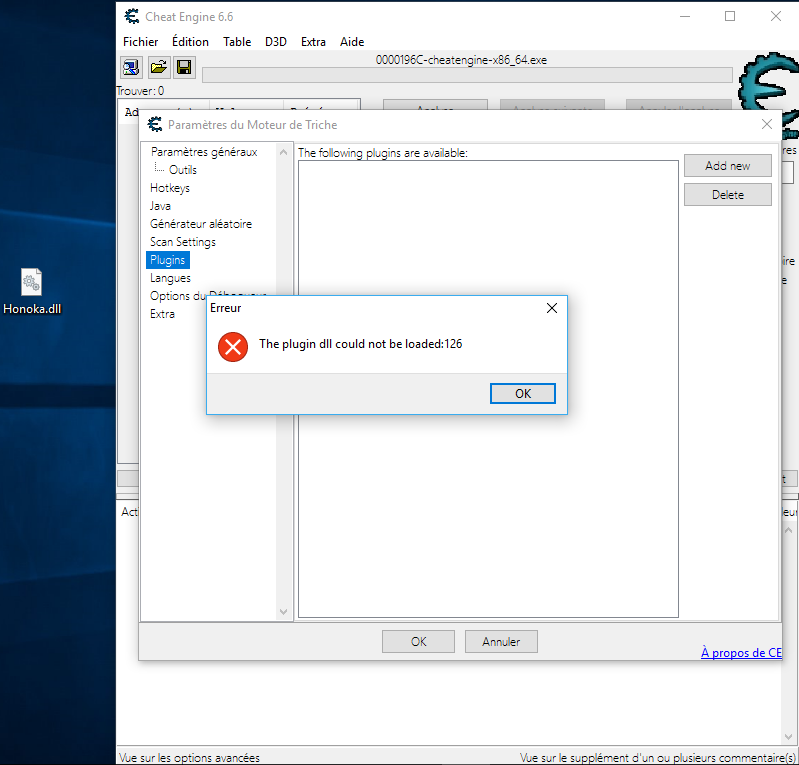
Task: Click the save floppy disk icon
Action: point(184,67)
